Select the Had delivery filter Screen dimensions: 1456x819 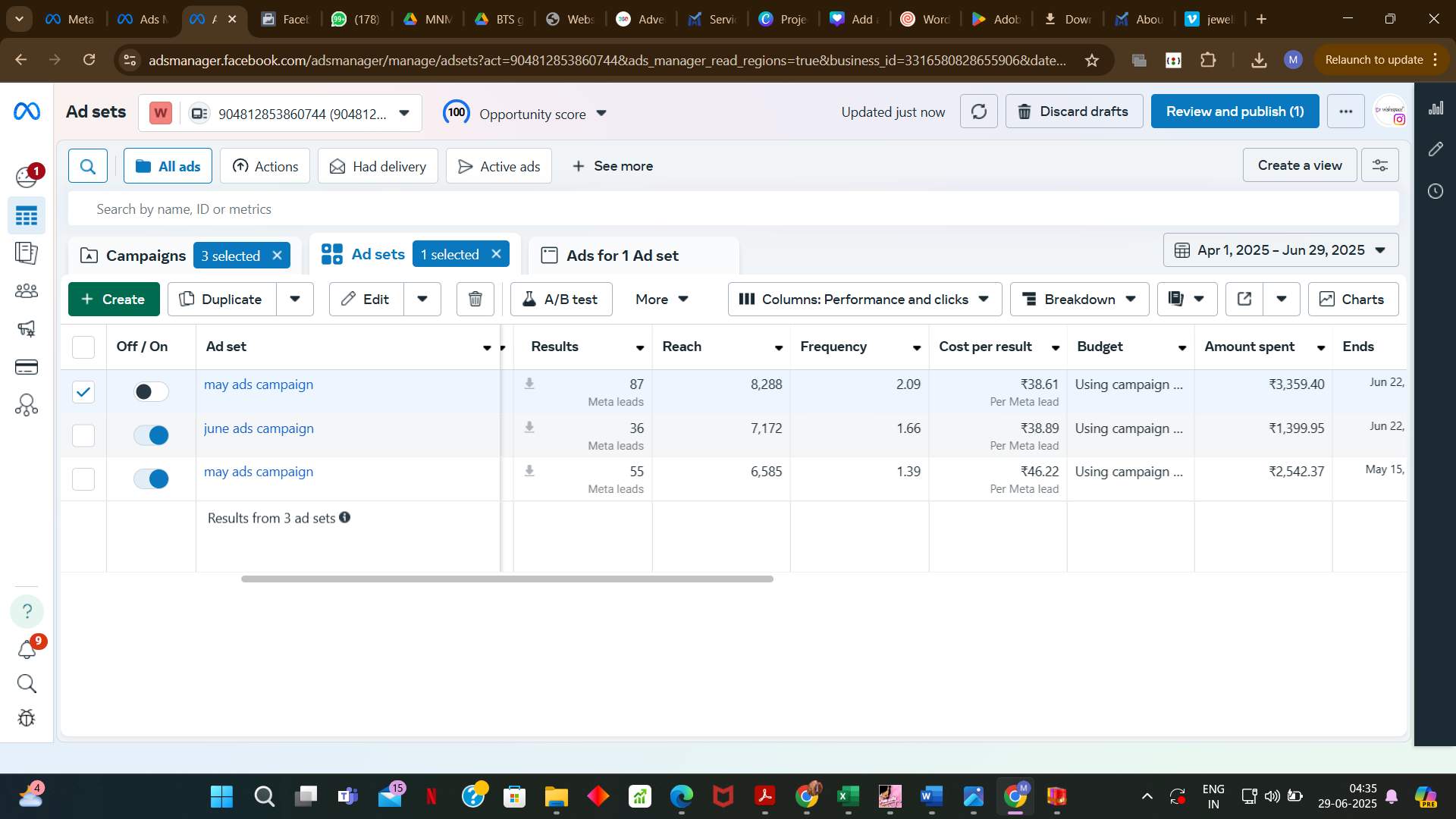pyautogui.click(x=378, y=166)
